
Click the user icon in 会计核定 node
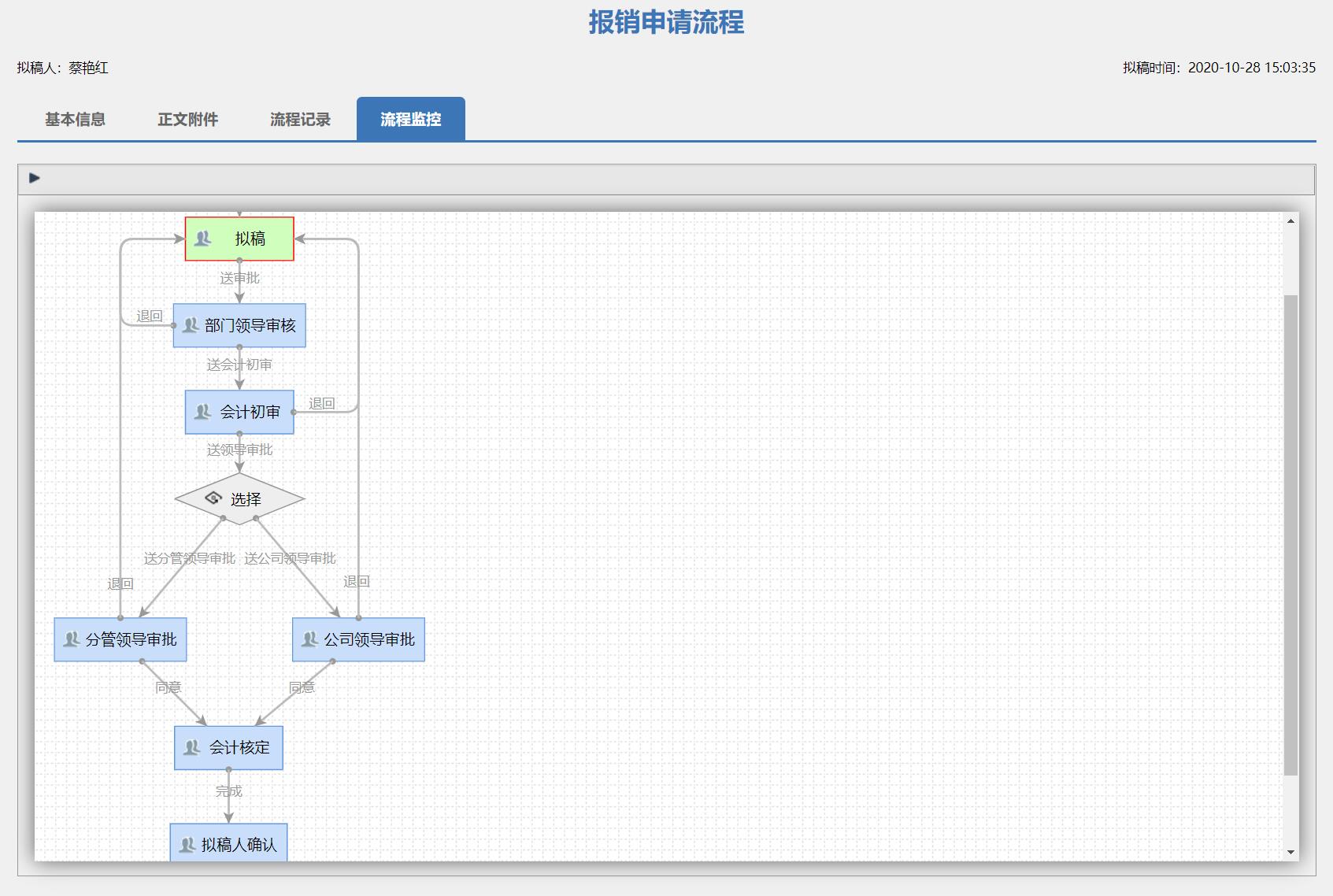[192, 747]
